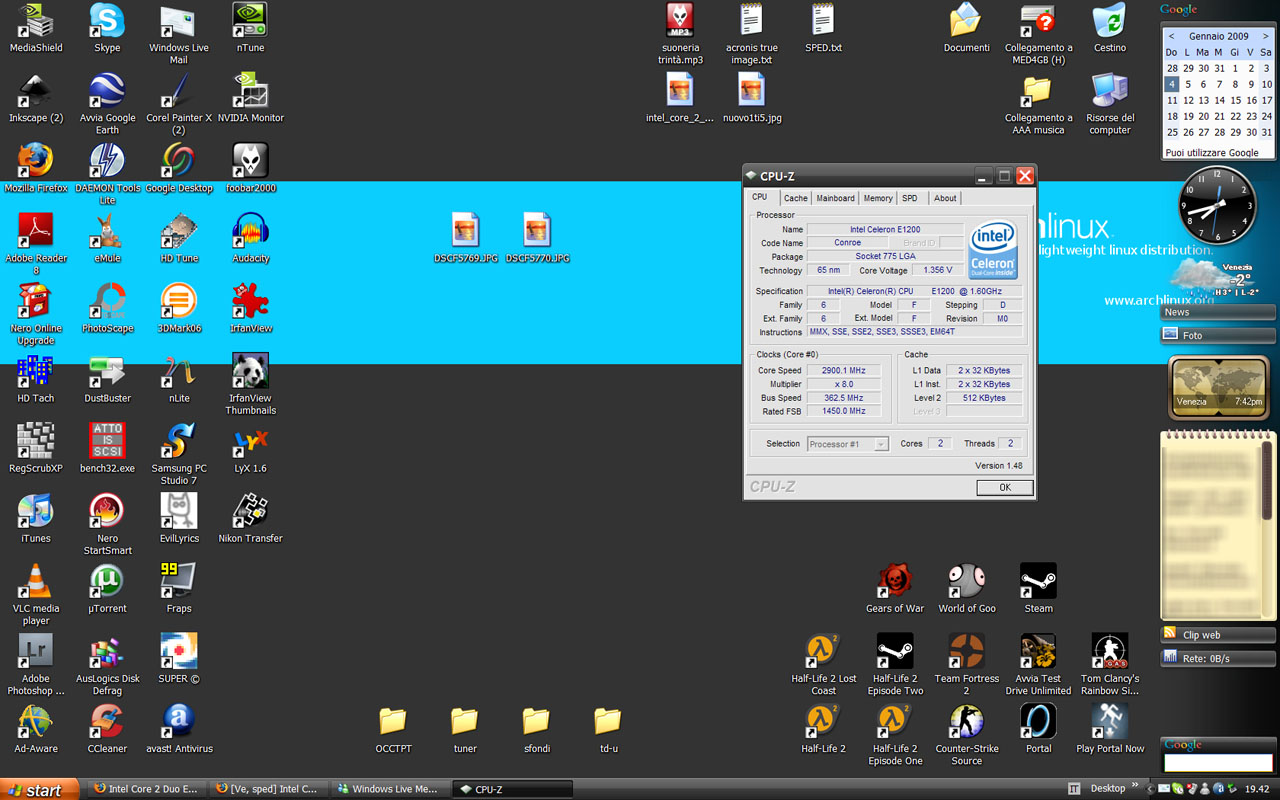Open the Windows Live Messenger taskbar button

click(390, 789)
